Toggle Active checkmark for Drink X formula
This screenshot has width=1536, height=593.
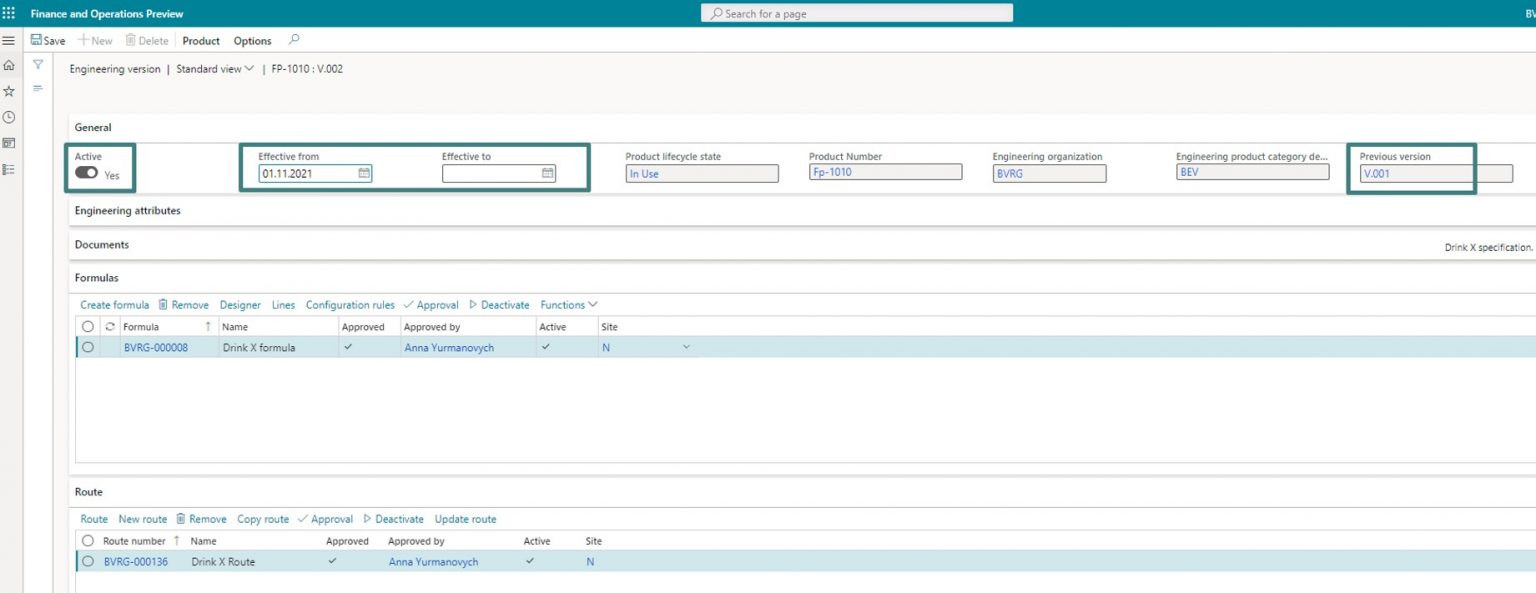(x=545, y=346)
